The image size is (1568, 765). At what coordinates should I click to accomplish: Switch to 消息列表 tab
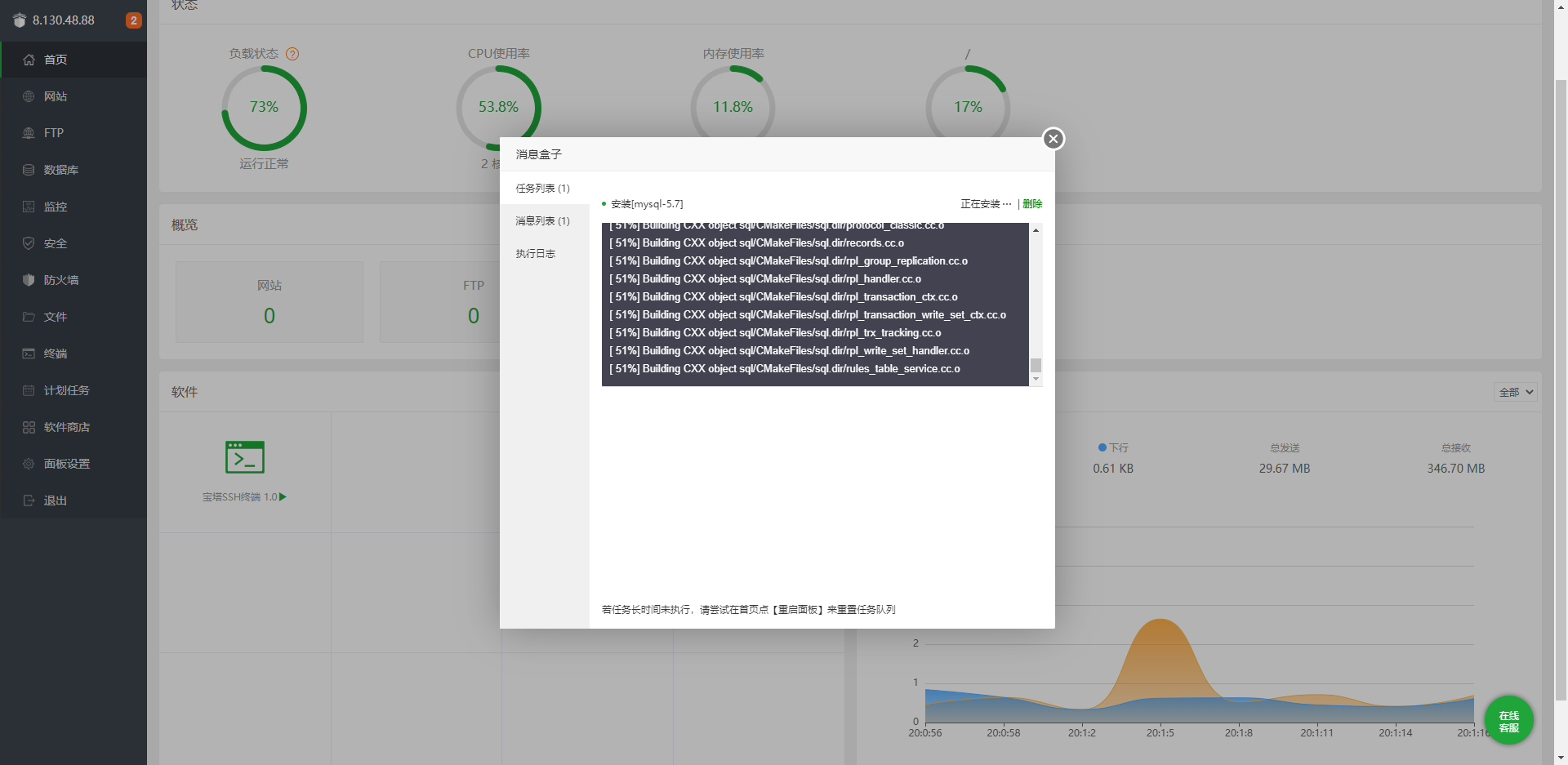point(543,221)
